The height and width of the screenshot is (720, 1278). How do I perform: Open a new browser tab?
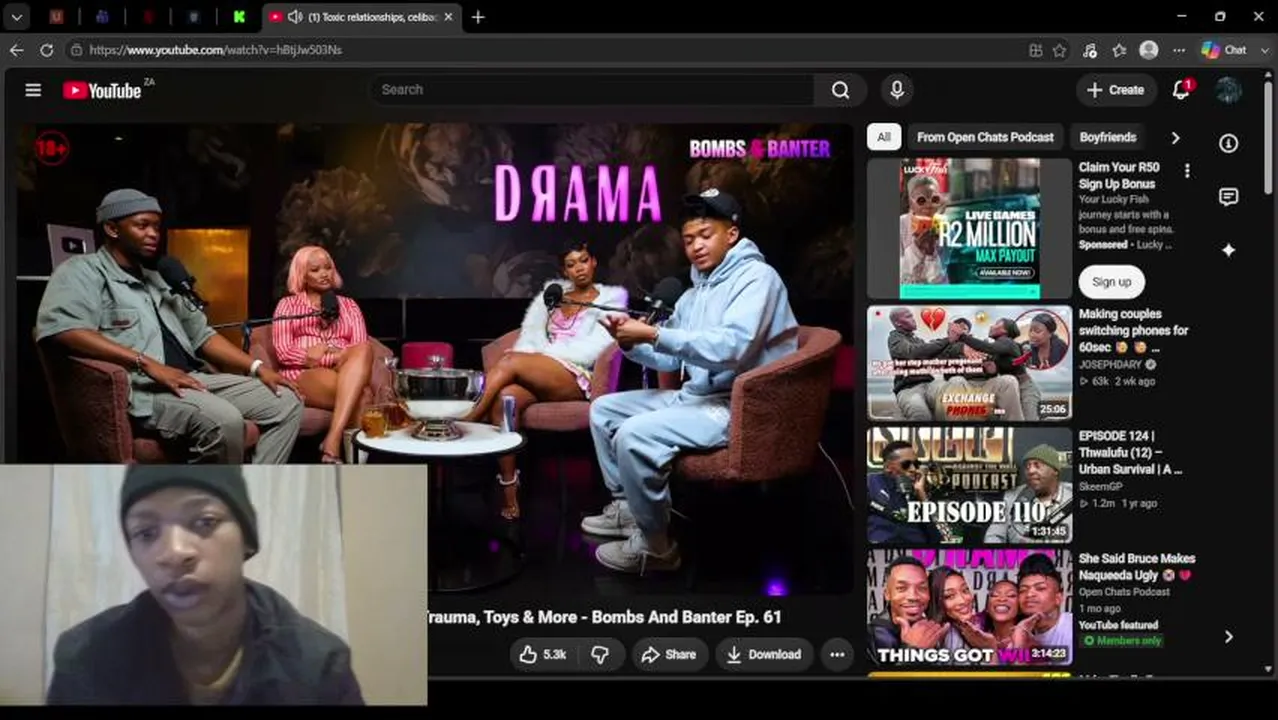point(478,17)
